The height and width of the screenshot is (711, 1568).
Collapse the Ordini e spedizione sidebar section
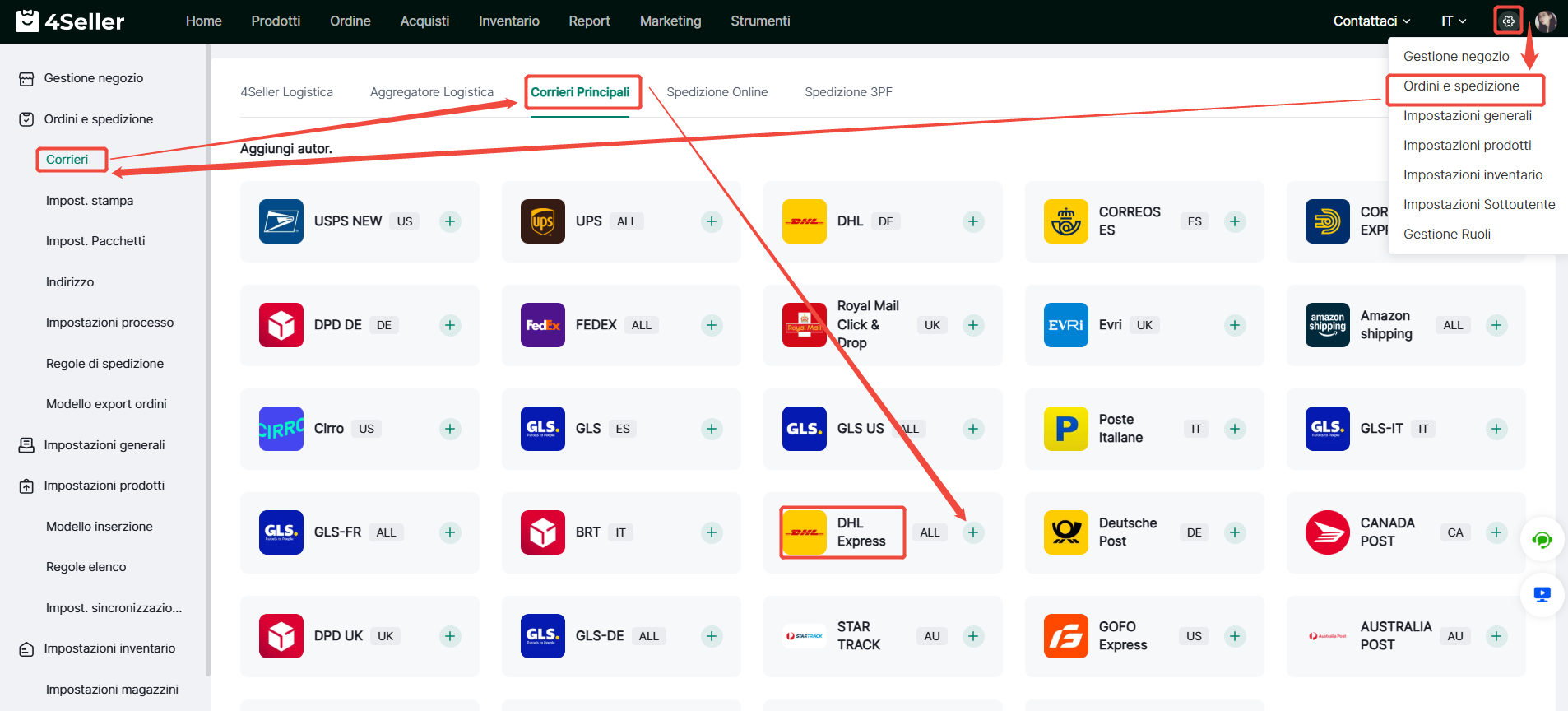tap(98, 119)
